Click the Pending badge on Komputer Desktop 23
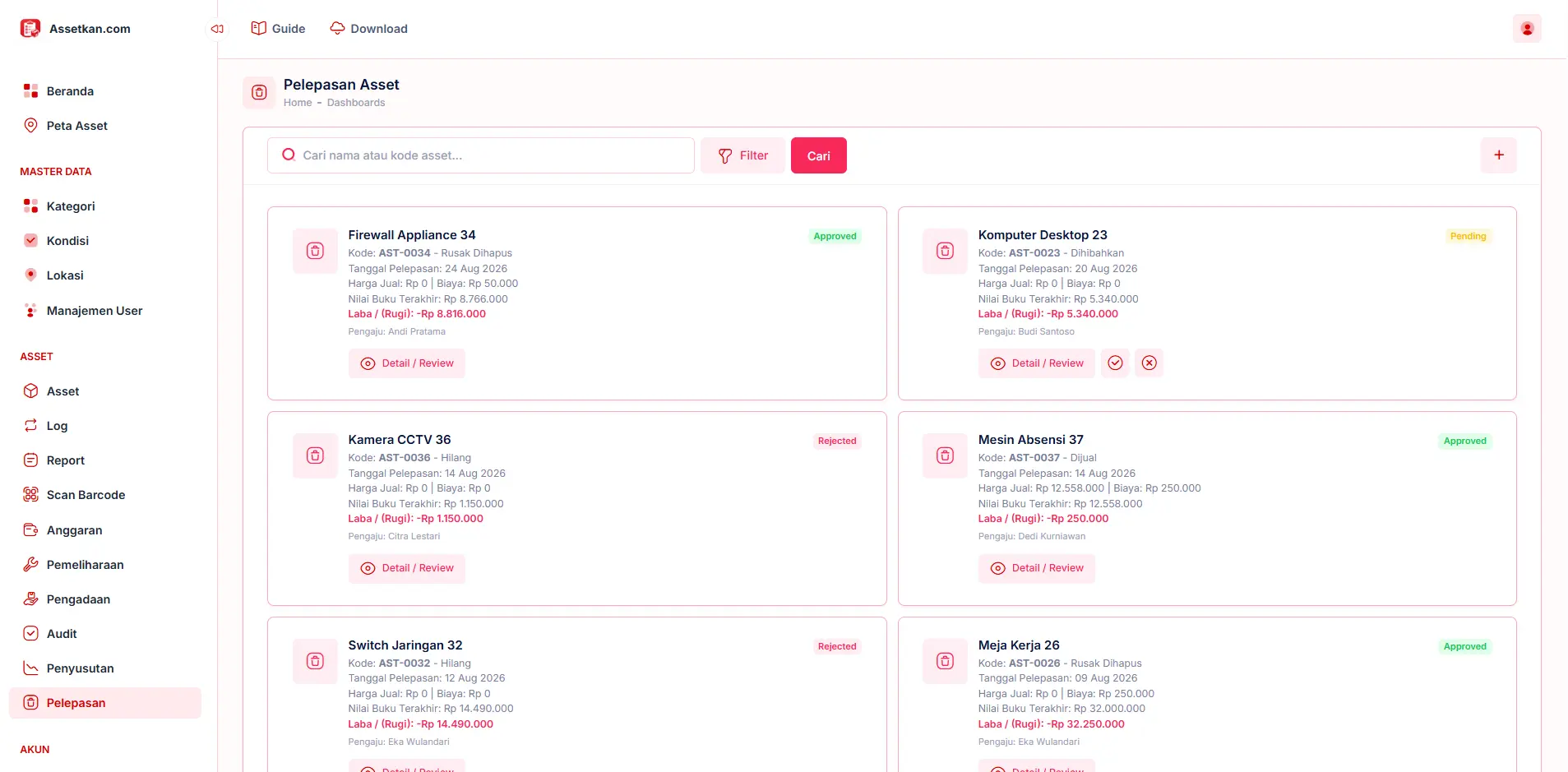Viewport: 1568px width, 772px height. pos(1468,236)
